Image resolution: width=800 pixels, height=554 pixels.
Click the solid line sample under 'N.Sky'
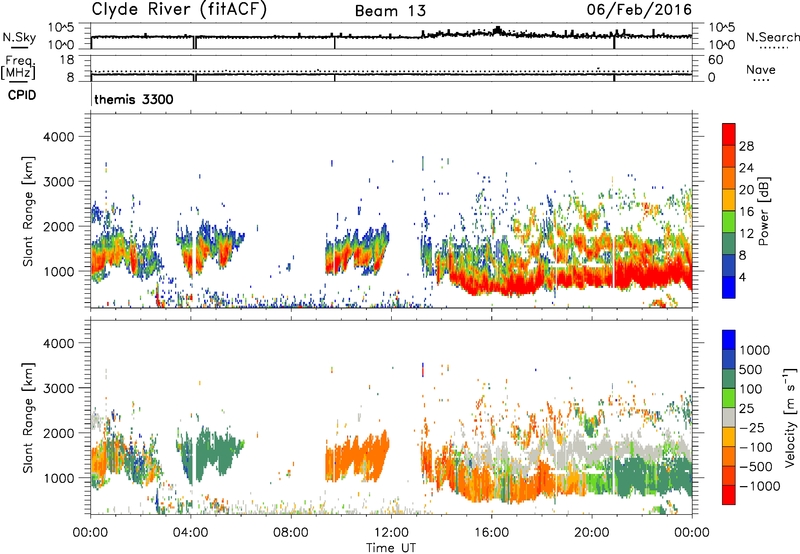(x=19, y=47)
